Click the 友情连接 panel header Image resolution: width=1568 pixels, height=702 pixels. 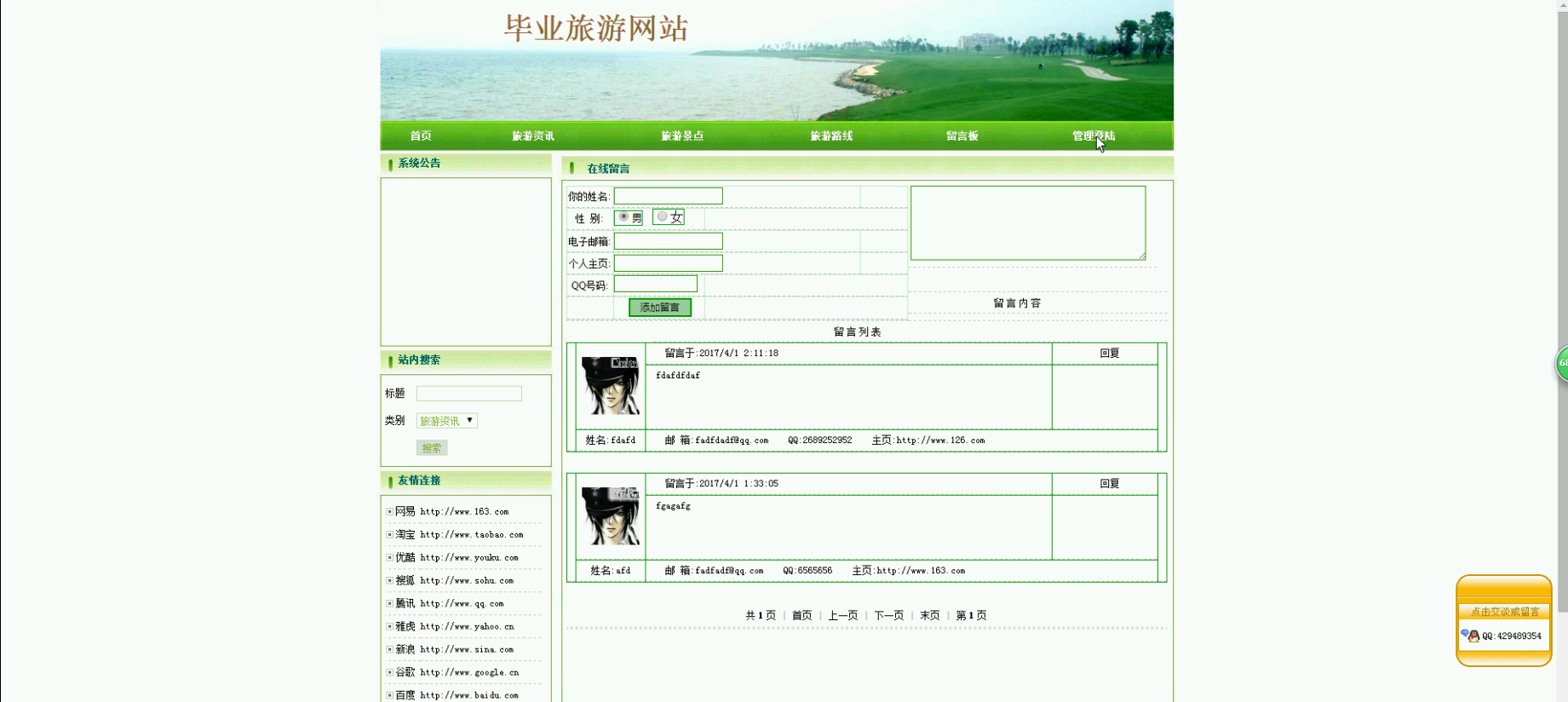click(x=466, y=481)
